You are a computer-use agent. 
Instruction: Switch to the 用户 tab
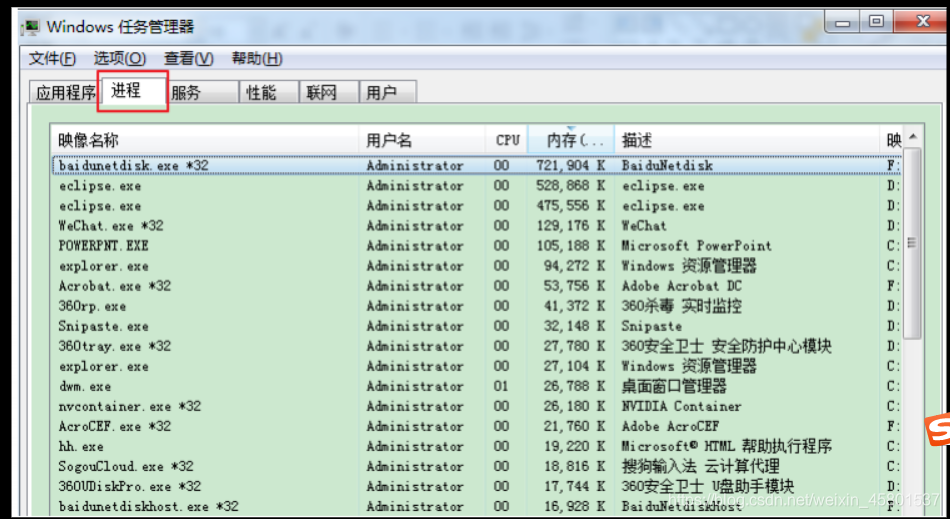pyautogui.click(x=387, y=93)
